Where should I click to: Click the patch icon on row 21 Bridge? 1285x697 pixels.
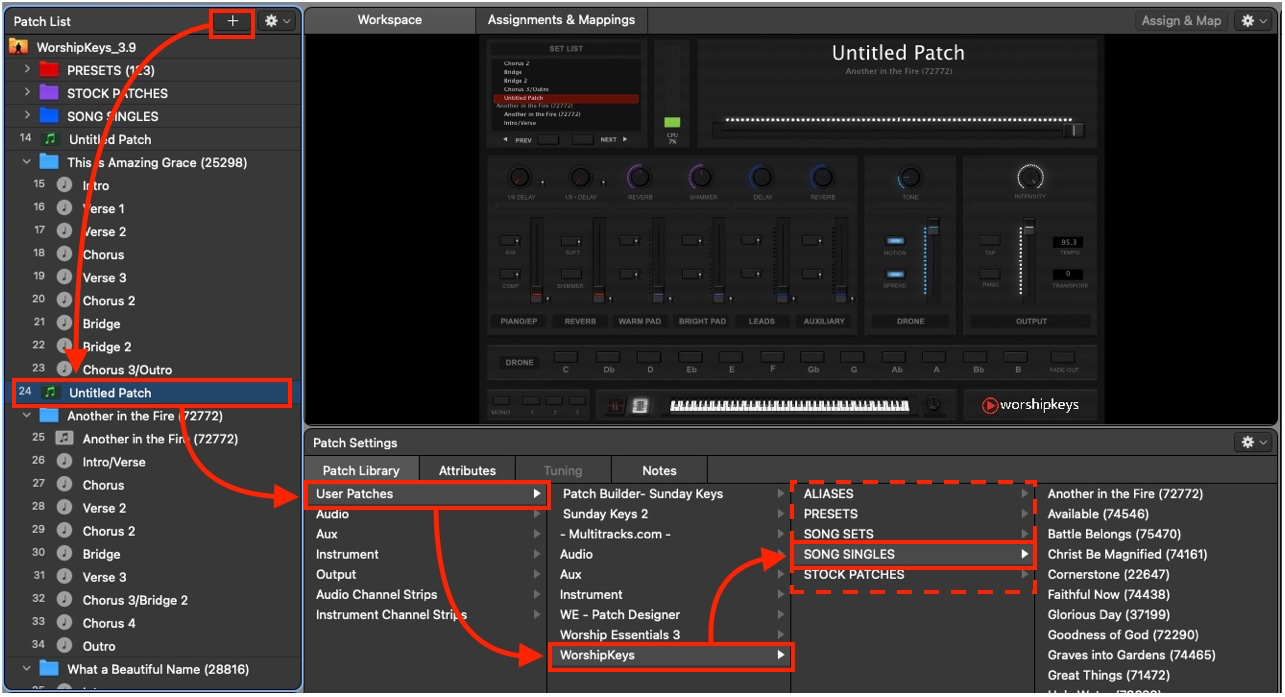(x=65, y=323)
